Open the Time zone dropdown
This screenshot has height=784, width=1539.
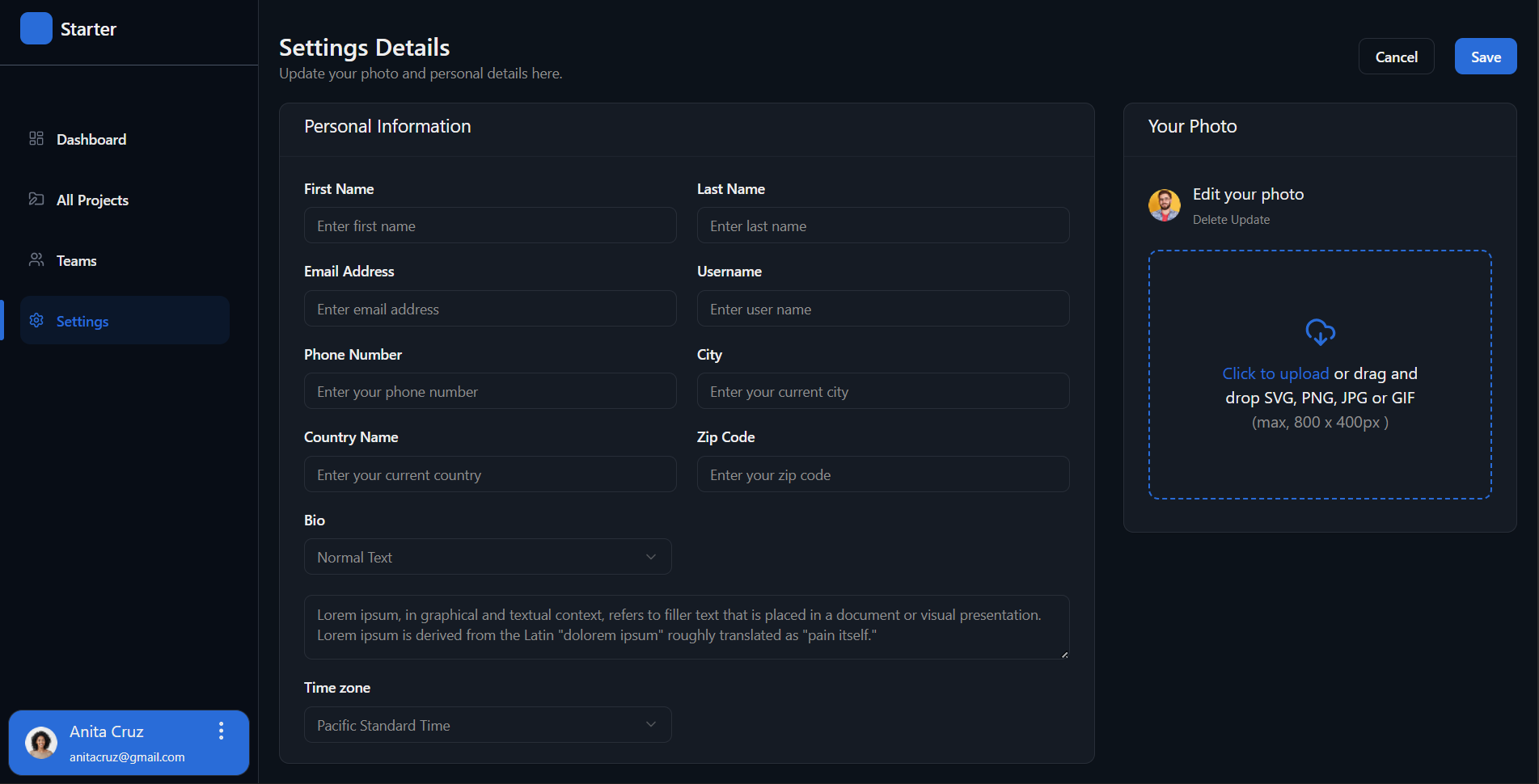point(487,725)
